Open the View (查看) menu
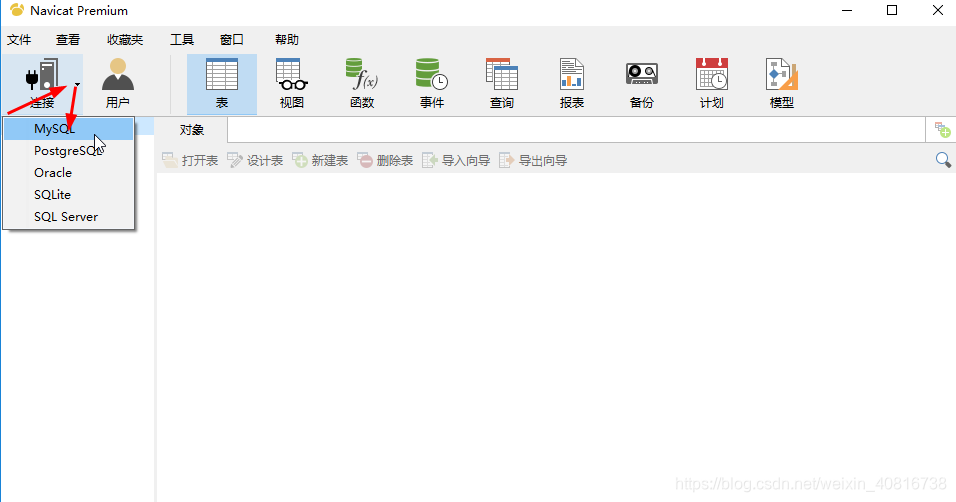Image resolution: width=956 pixels, height=502 pixels. 68,40
